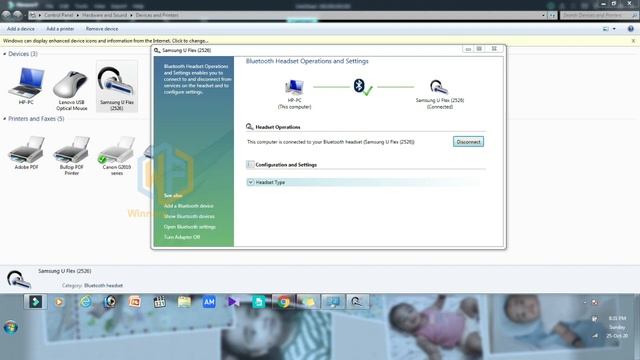Open the clapperboard video app on taskbar

[160, 302]
